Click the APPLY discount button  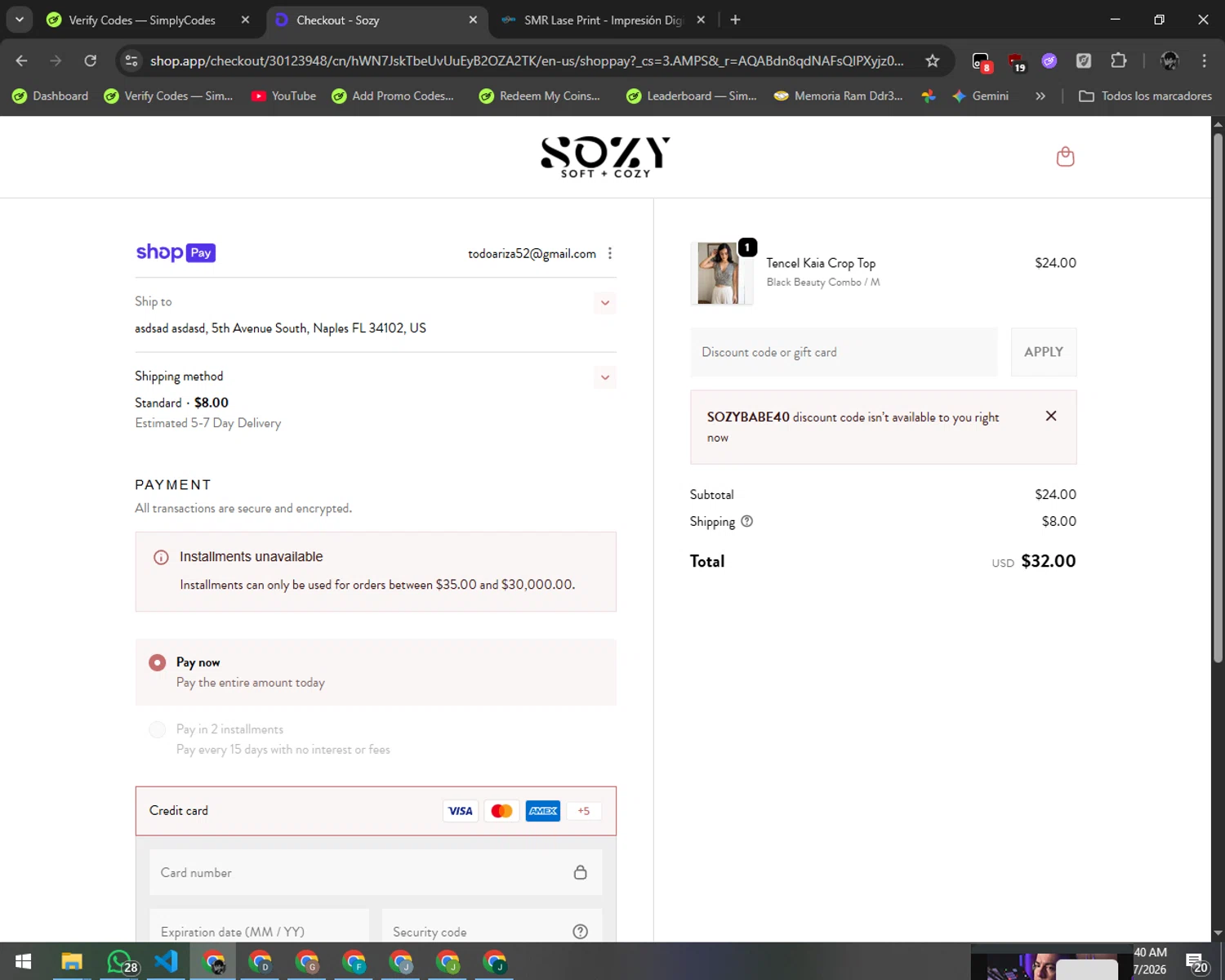1044,352
